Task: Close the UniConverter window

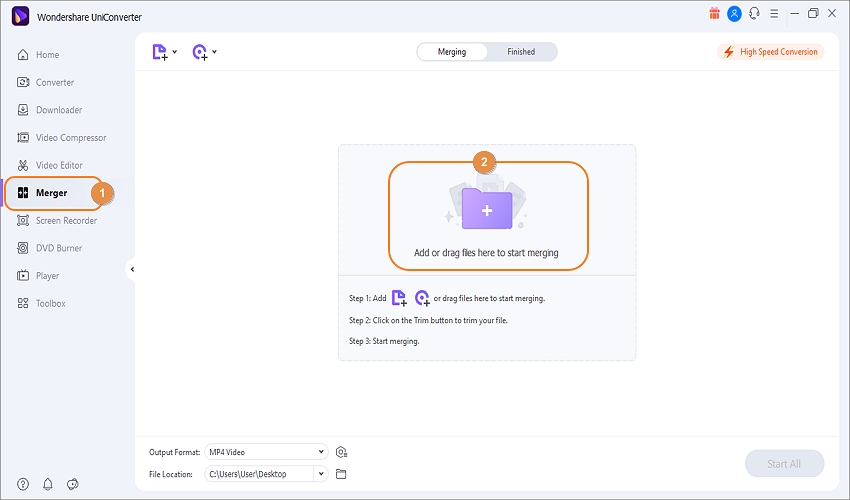Action: pos(832,14)
